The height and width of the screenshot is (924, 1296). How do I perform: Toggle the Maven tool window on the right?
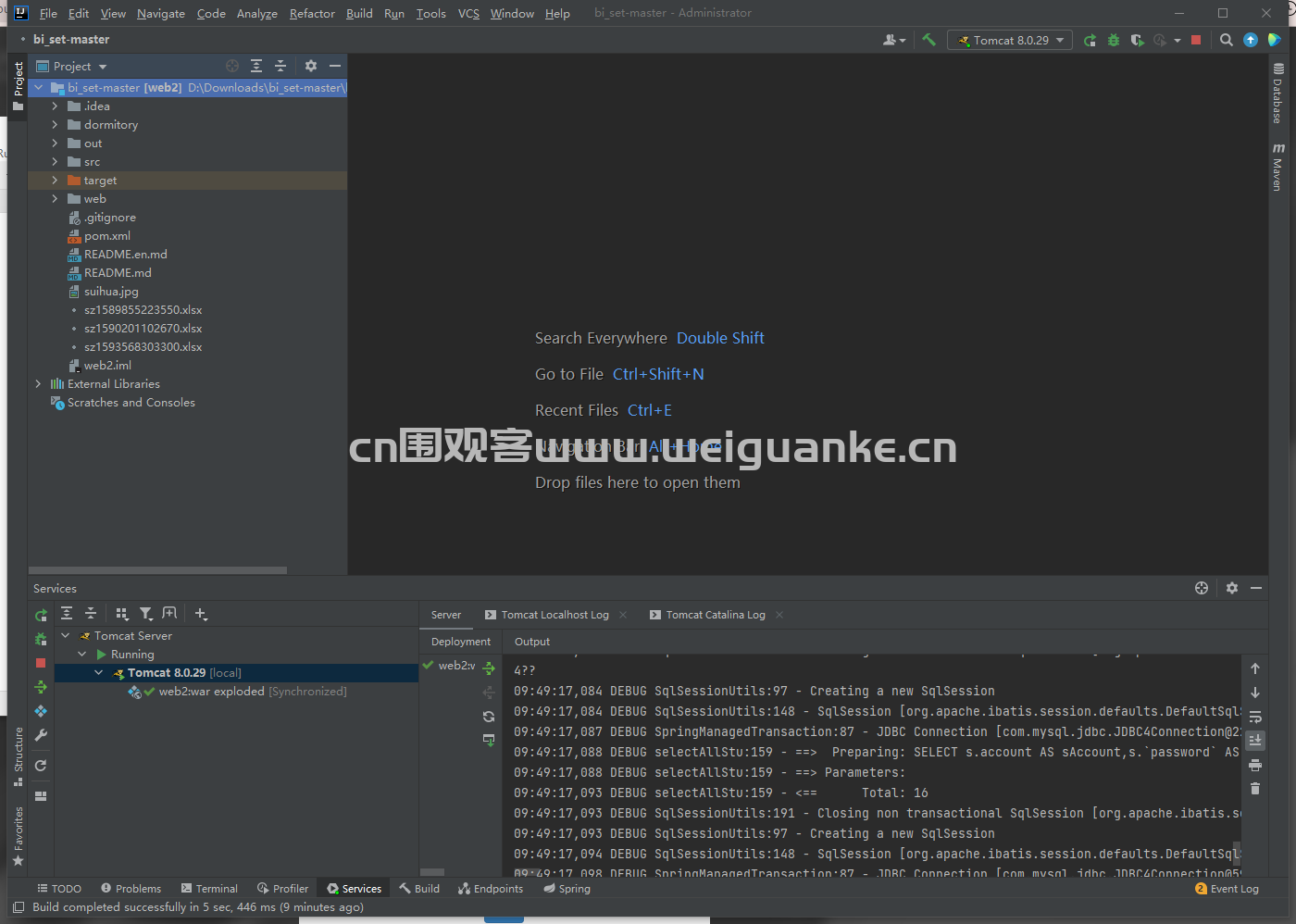click(x=1278, y=167)
